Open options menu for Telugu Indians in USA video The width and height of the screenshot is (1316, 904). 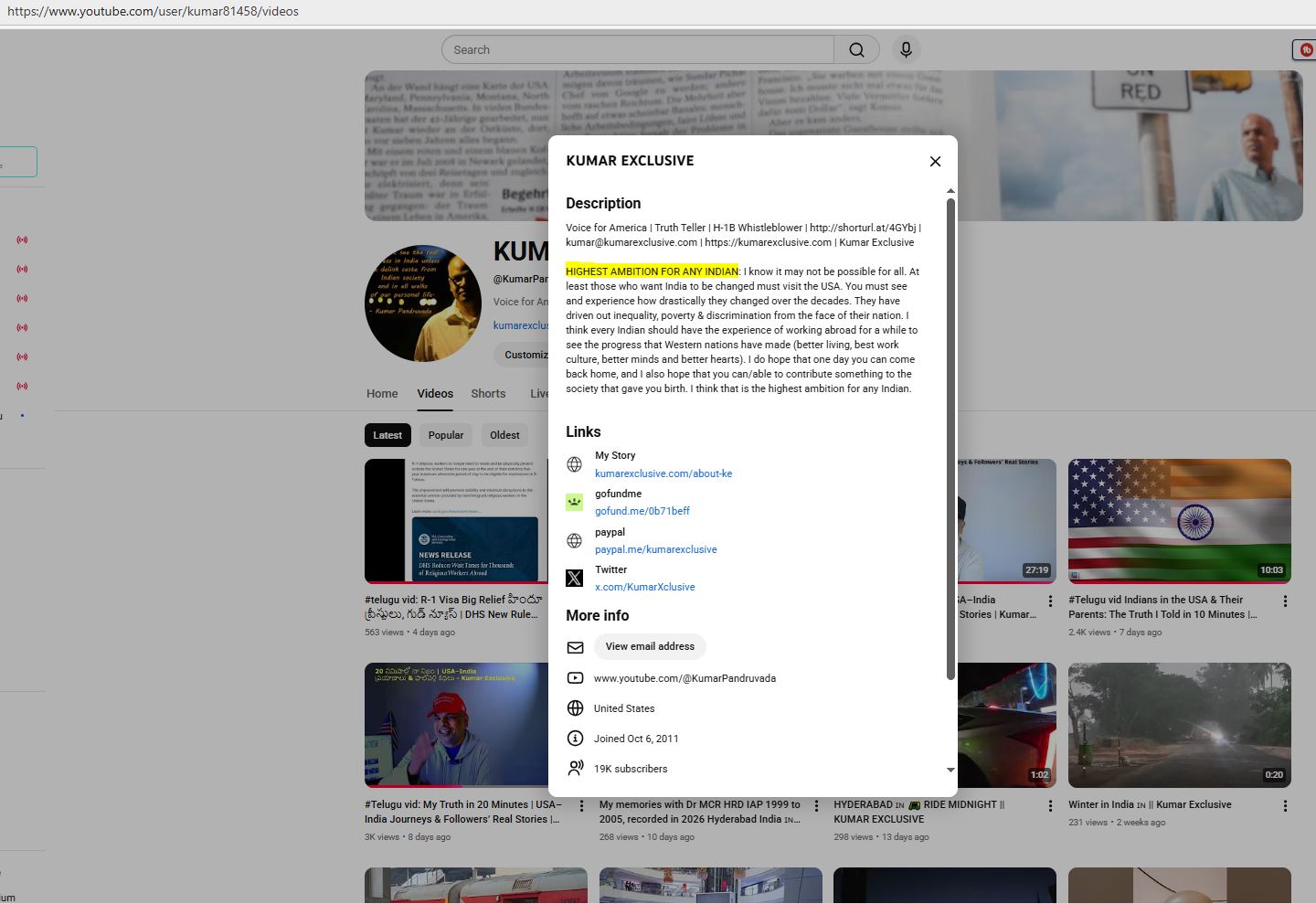coord(1285,601)
